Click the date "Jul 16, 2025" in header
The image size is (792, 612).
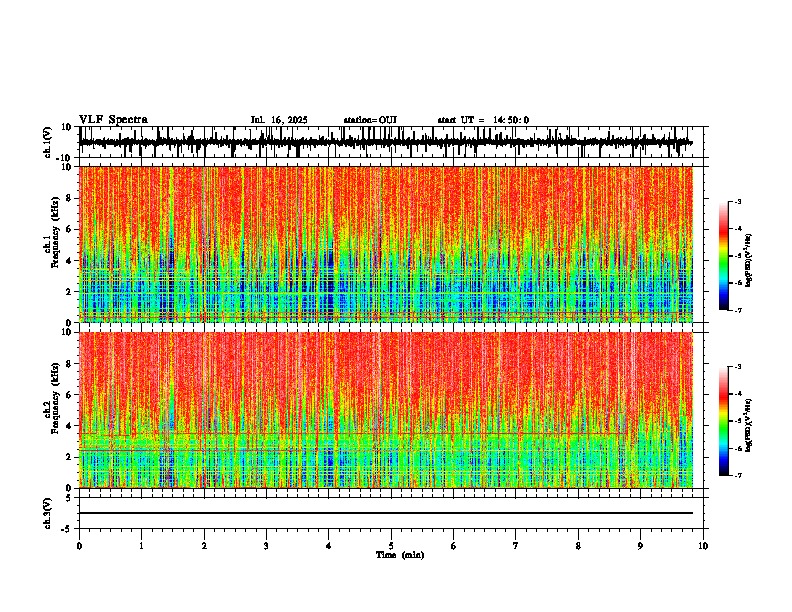tap(279, 120)
